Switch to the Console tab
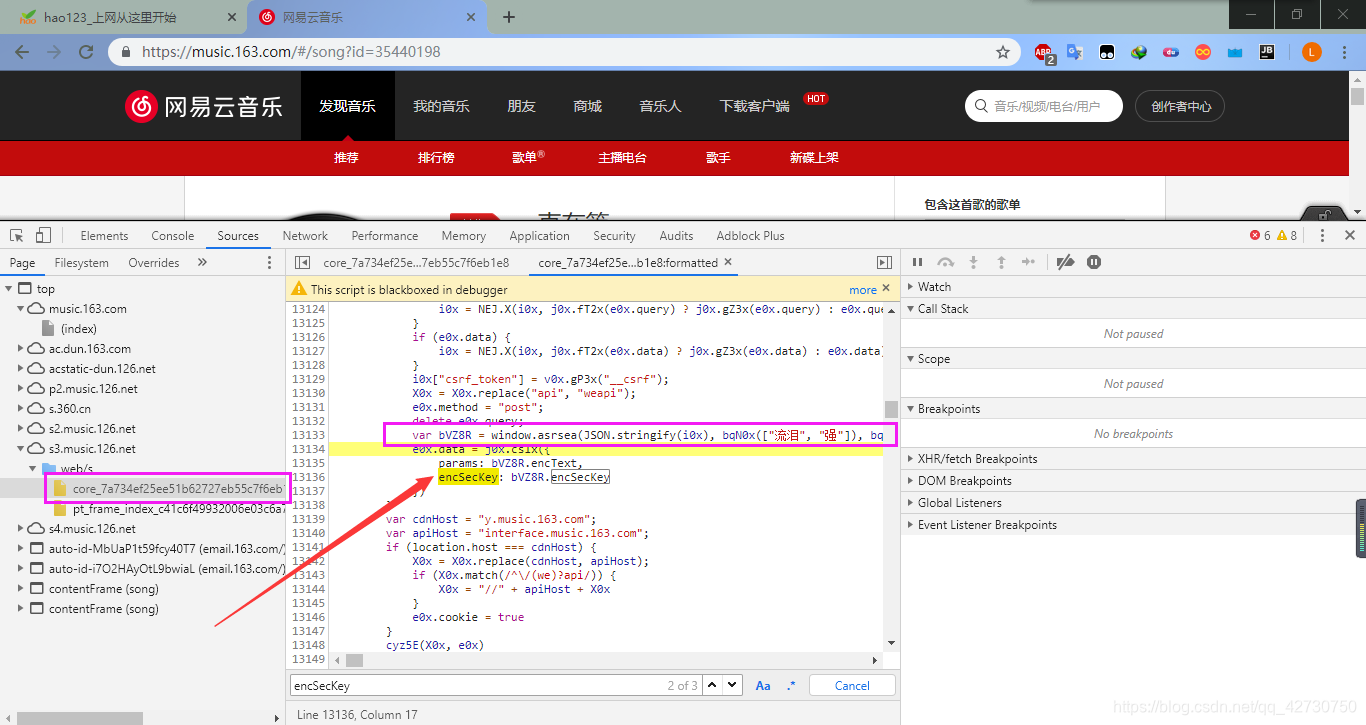Viewport: 1366px width, 725px height. click(173, 236)
